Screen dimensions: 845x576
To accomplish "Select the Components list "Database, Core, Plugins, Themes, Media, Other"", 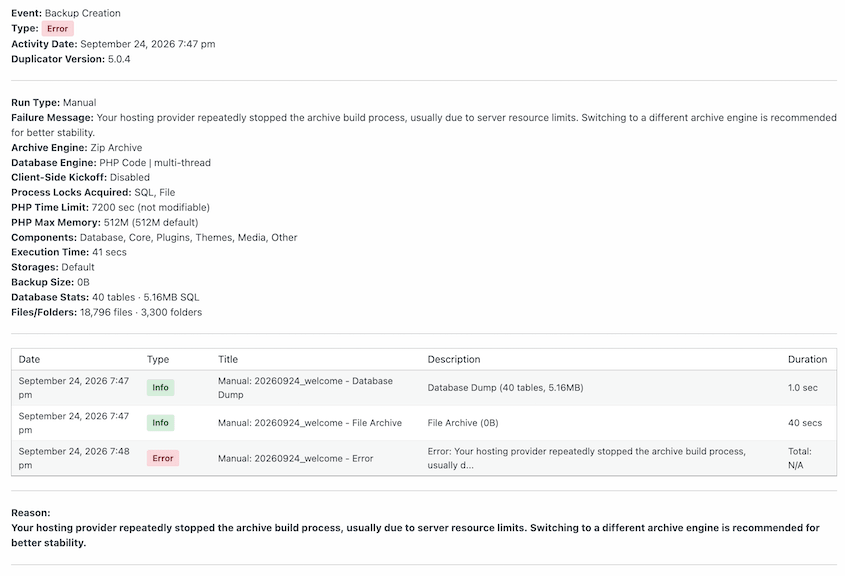I will [x=189, y=238].
